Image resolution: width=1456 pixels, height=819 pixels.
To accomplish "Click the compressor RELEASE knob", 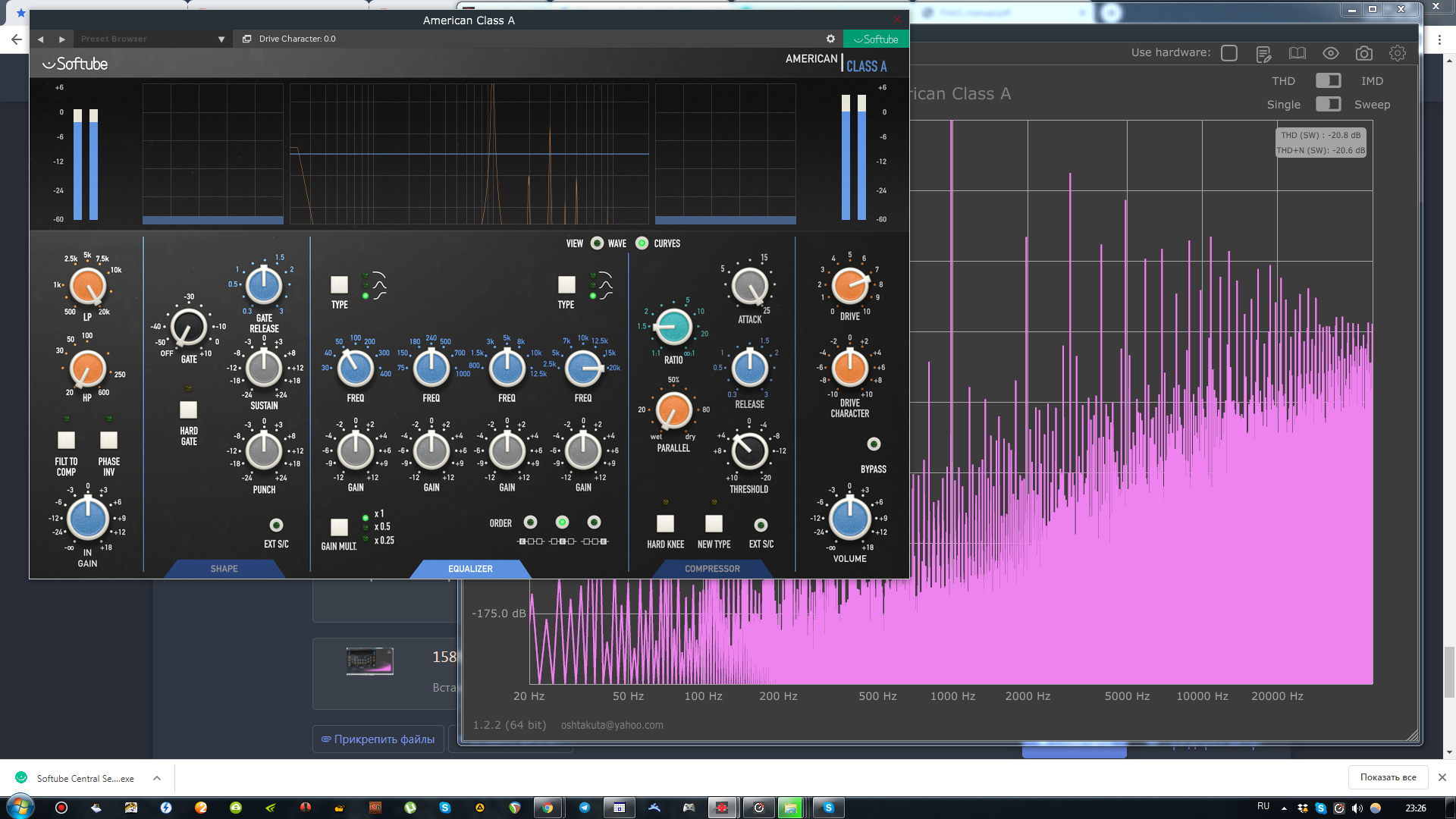I will pos(750,369).
